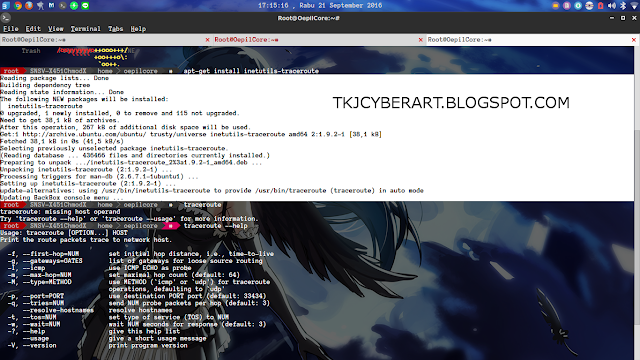The image size is (640, 360).
Task: Click the green lightning bolt panel icon
Action: coord(74,5)
